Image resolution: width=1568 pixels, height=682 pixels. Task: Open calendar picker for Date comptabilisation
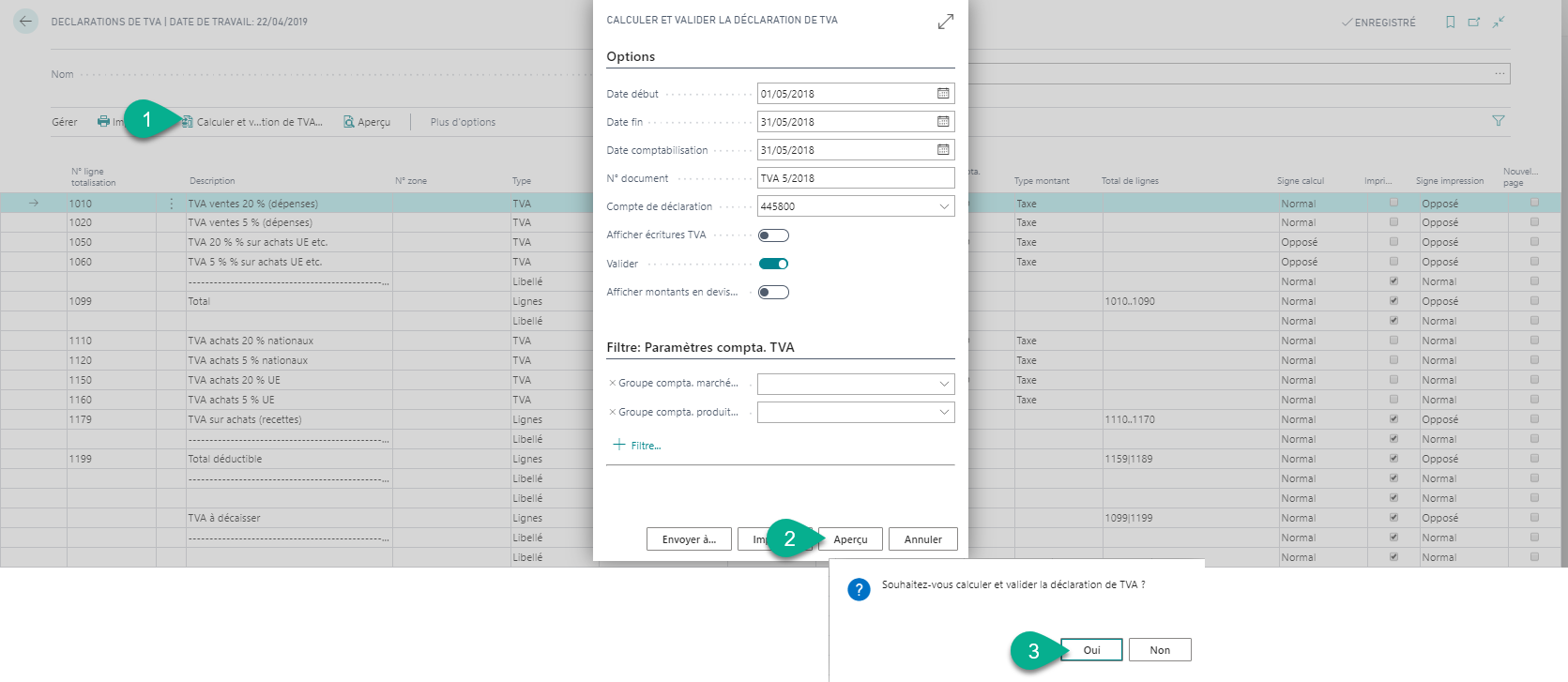click(x=943, y=150)
